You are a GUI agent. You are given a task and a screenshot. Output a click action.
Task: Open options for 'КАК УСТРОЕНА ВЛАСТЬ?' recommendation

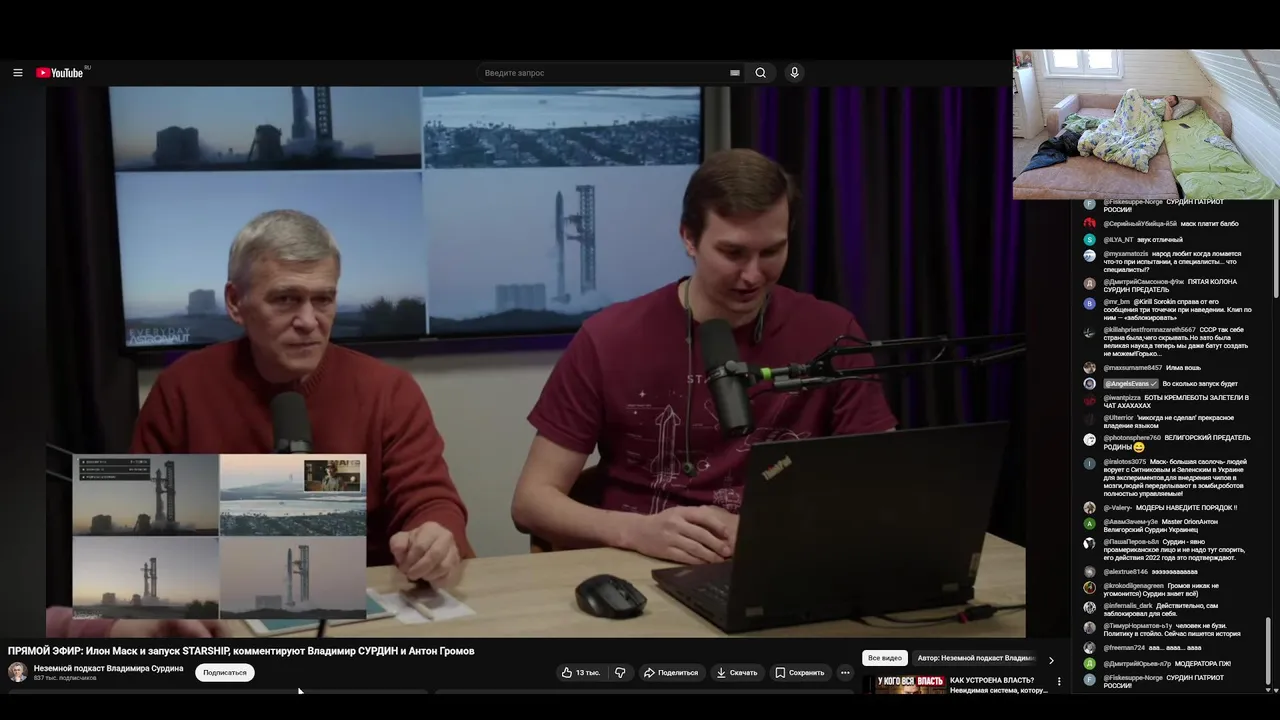click(x=1059, y=682)
